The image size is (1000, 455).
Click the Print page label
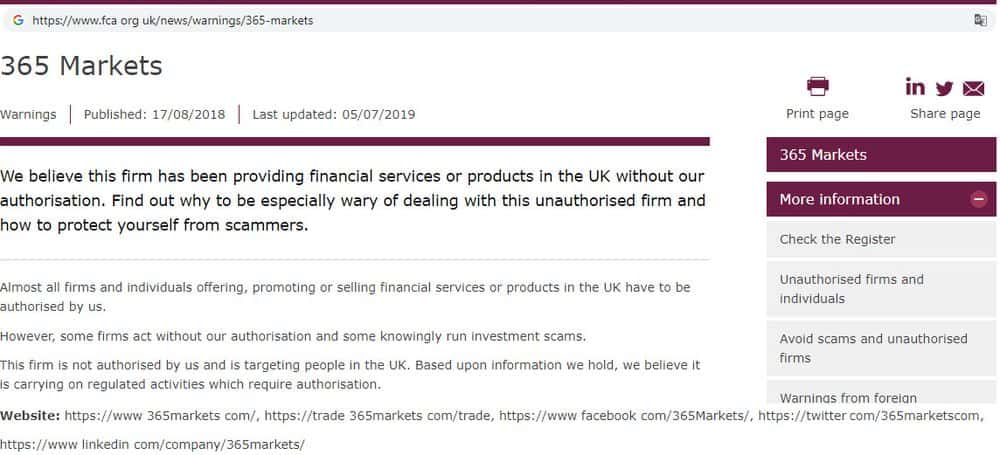click(817, 114)
